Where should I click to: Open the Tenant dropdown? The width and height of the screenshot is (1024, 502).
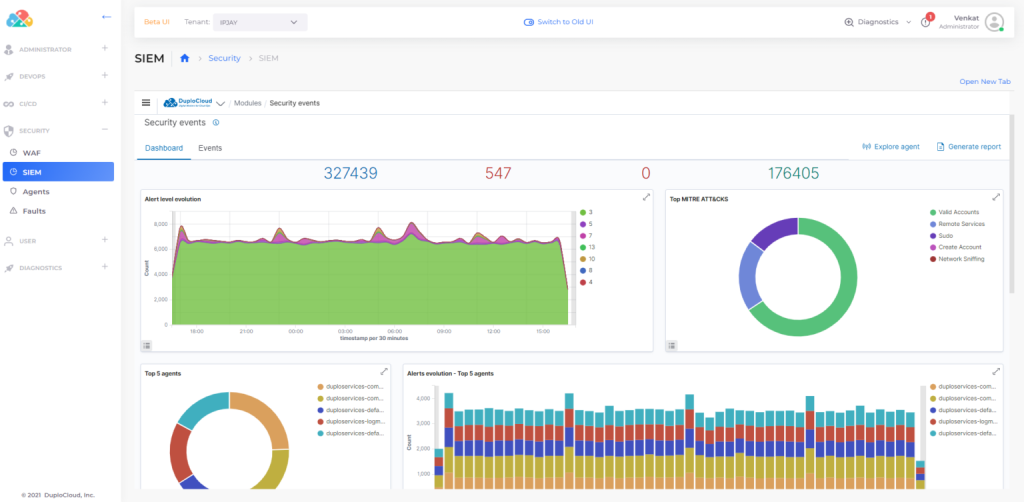(x=258, y=22)
